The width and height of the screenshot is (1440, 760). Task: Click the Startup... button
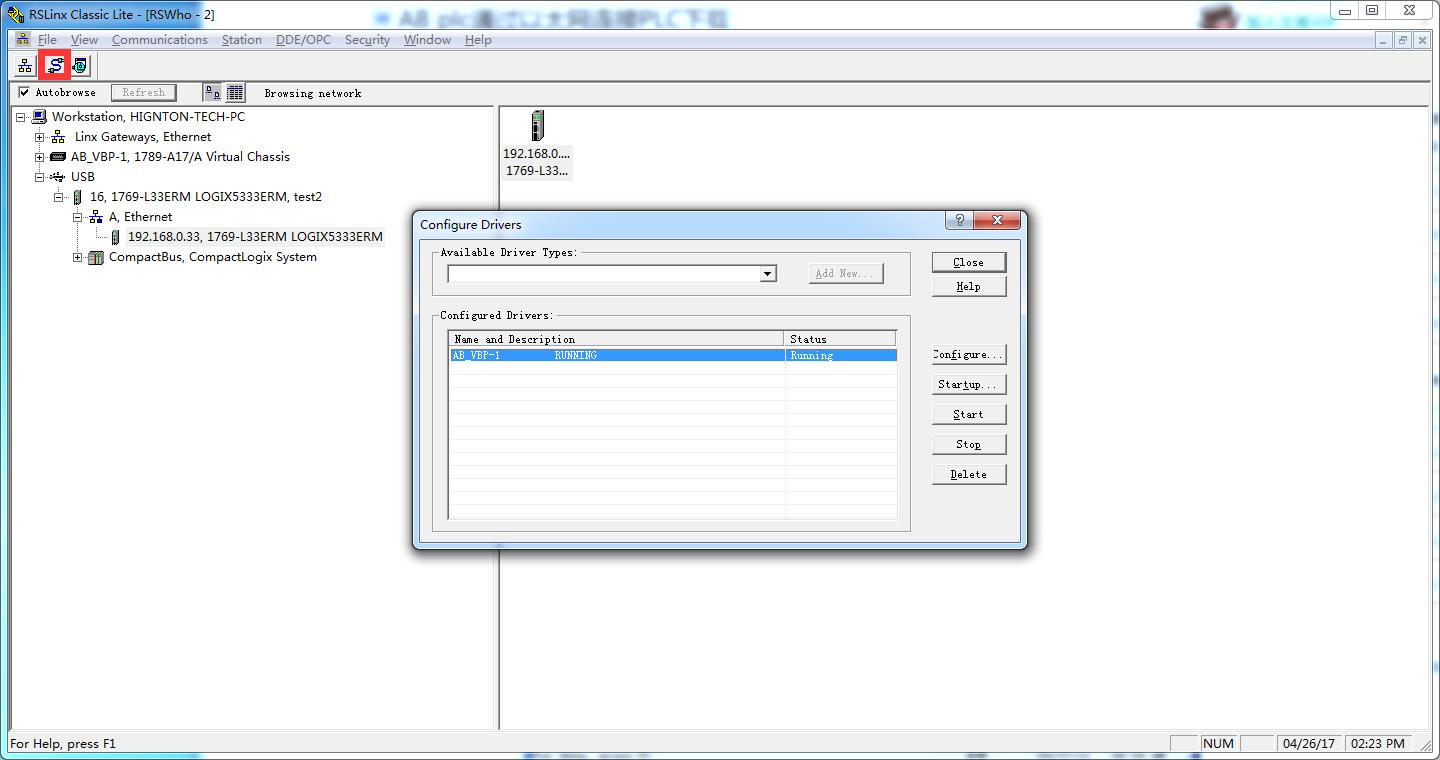point(968,385)
